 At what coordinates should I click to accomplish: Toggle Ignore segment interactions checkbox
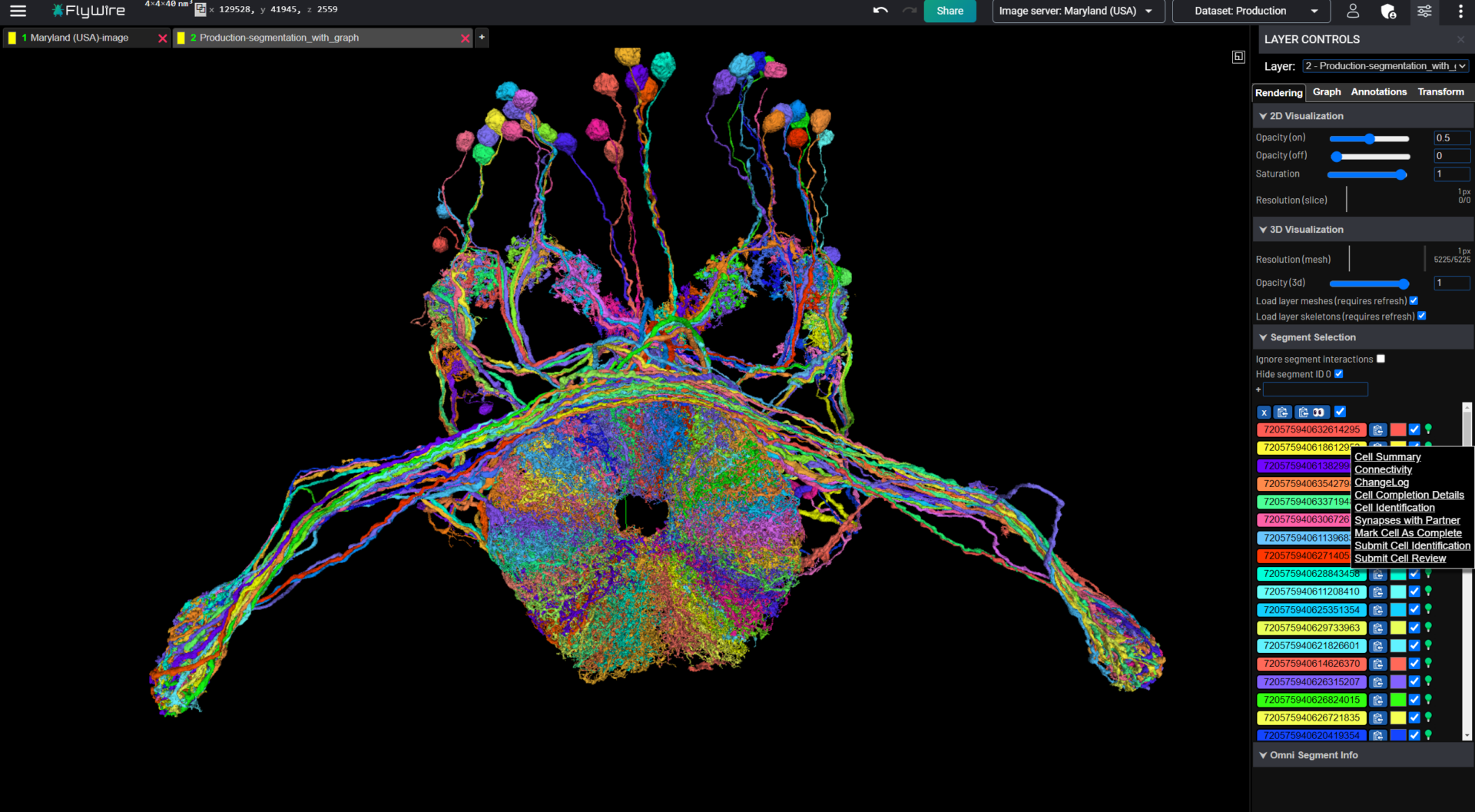click(1381, 359)
